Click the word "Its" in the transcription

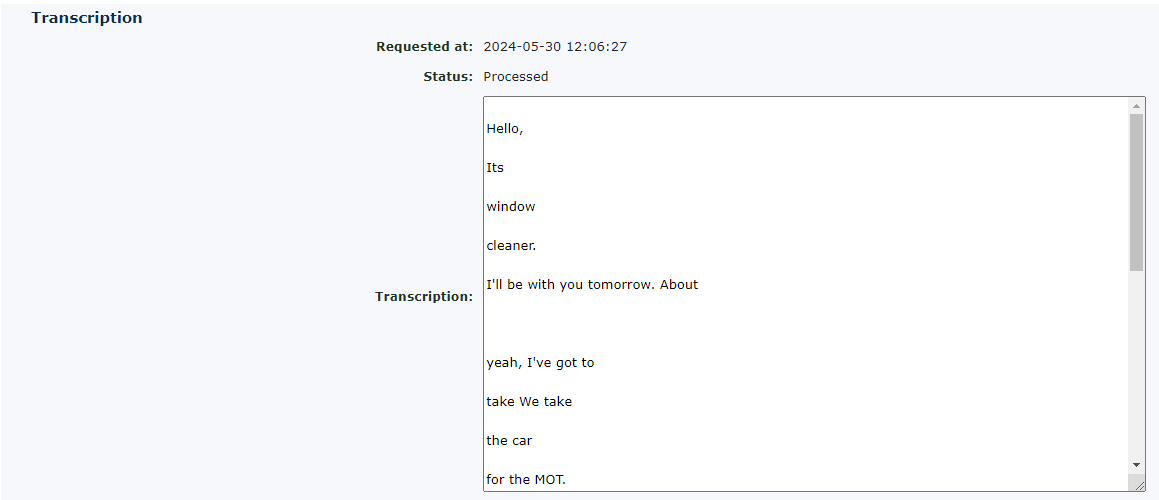click(x=495, y=167)
